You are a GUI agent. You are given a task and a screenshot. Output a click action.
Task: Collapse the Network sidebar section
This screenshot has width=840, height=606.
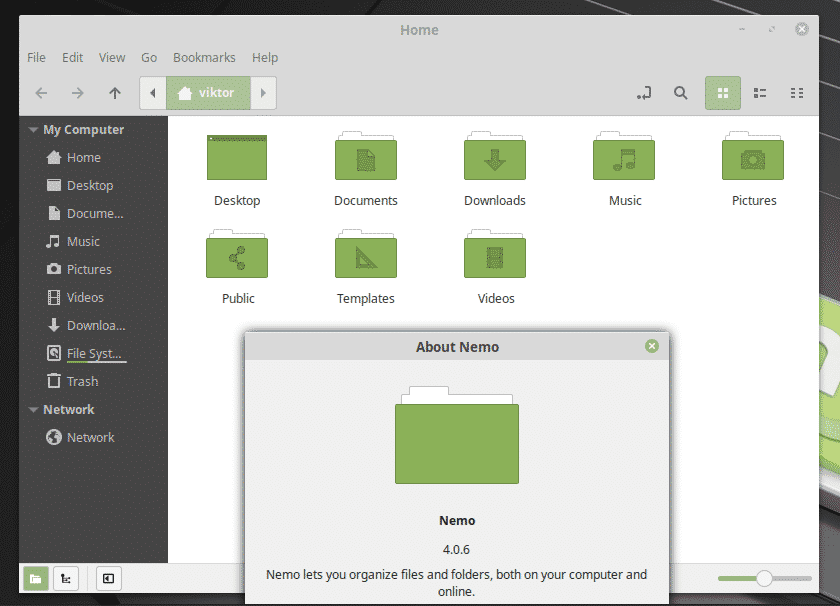[x=33, y=410]
